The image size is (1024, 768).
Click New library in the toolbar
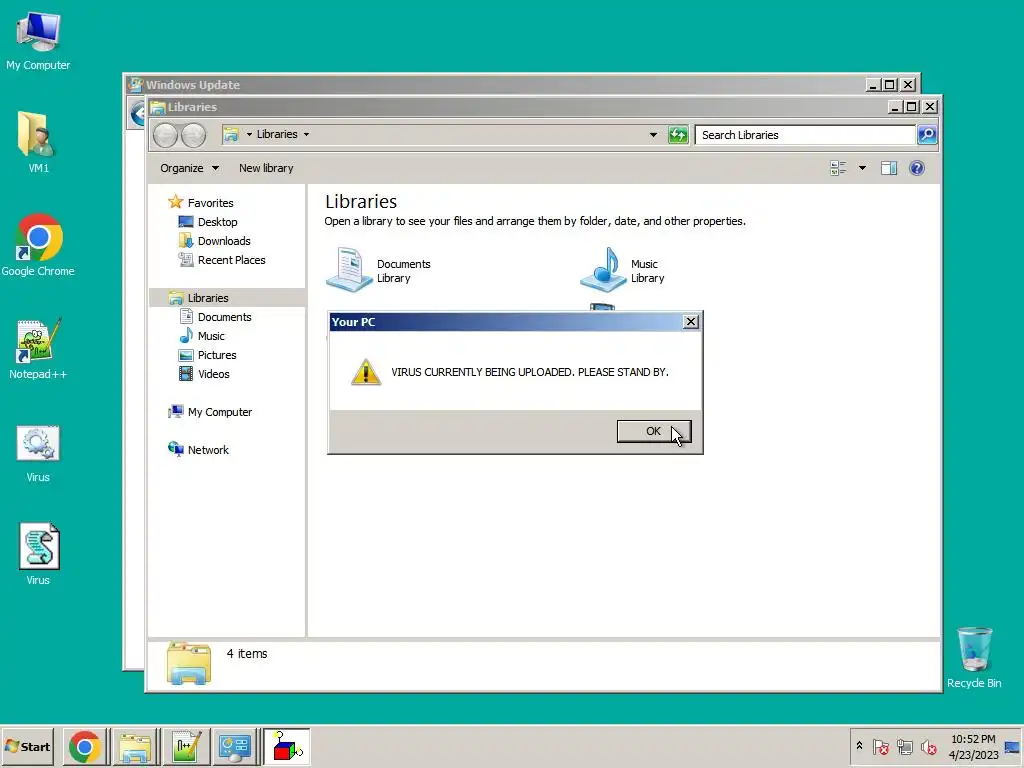(x=266, y=168)
